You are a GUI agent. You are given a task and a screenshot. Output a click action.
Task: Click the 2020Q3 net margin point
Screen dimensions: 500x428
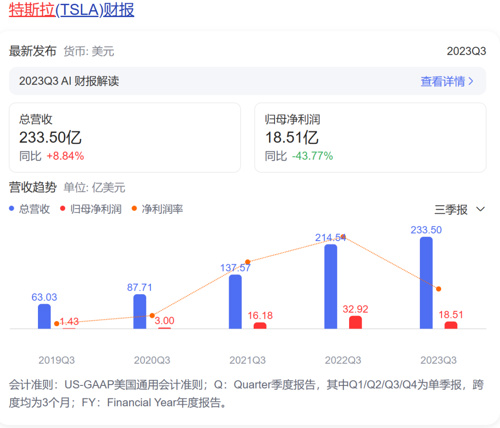[x=152, y=315]
